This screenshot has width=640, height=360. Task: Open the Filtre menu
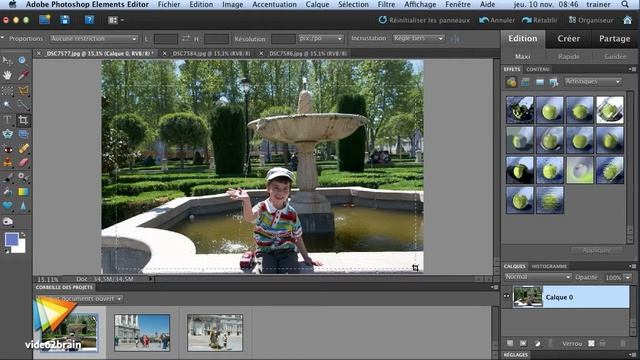coord(386,4)
